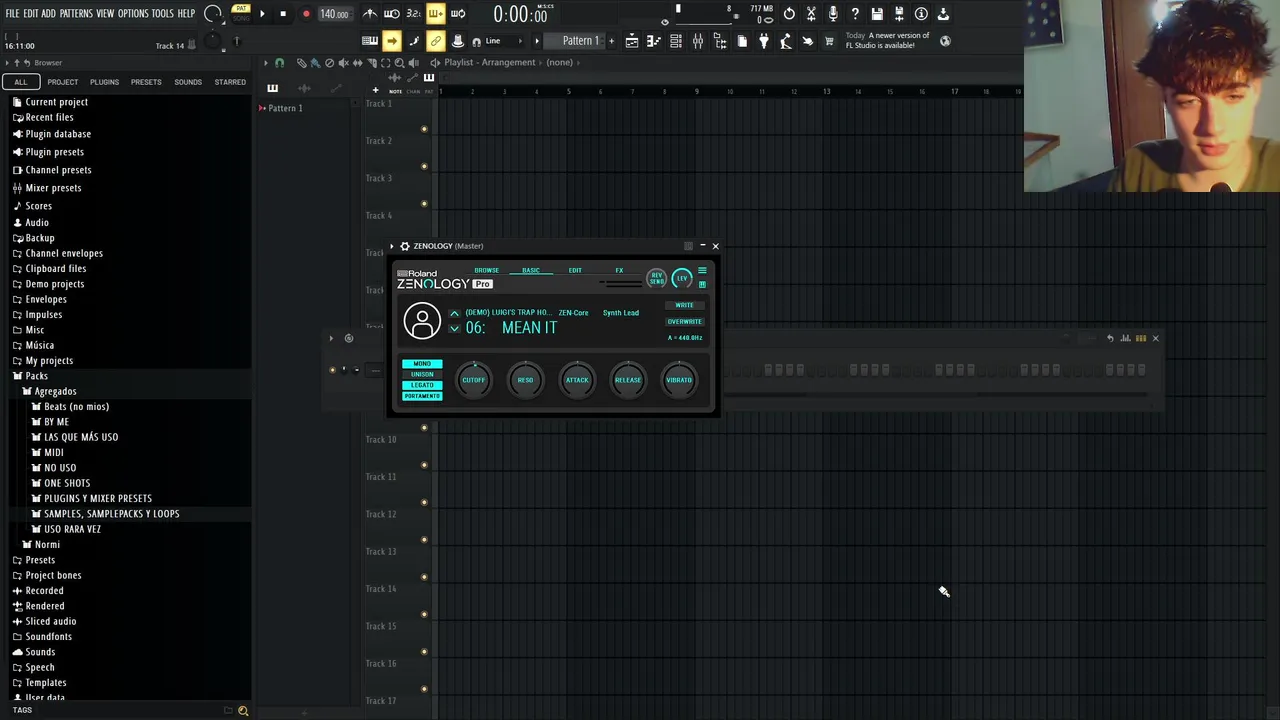Open the PATTERNS menu

76,14
